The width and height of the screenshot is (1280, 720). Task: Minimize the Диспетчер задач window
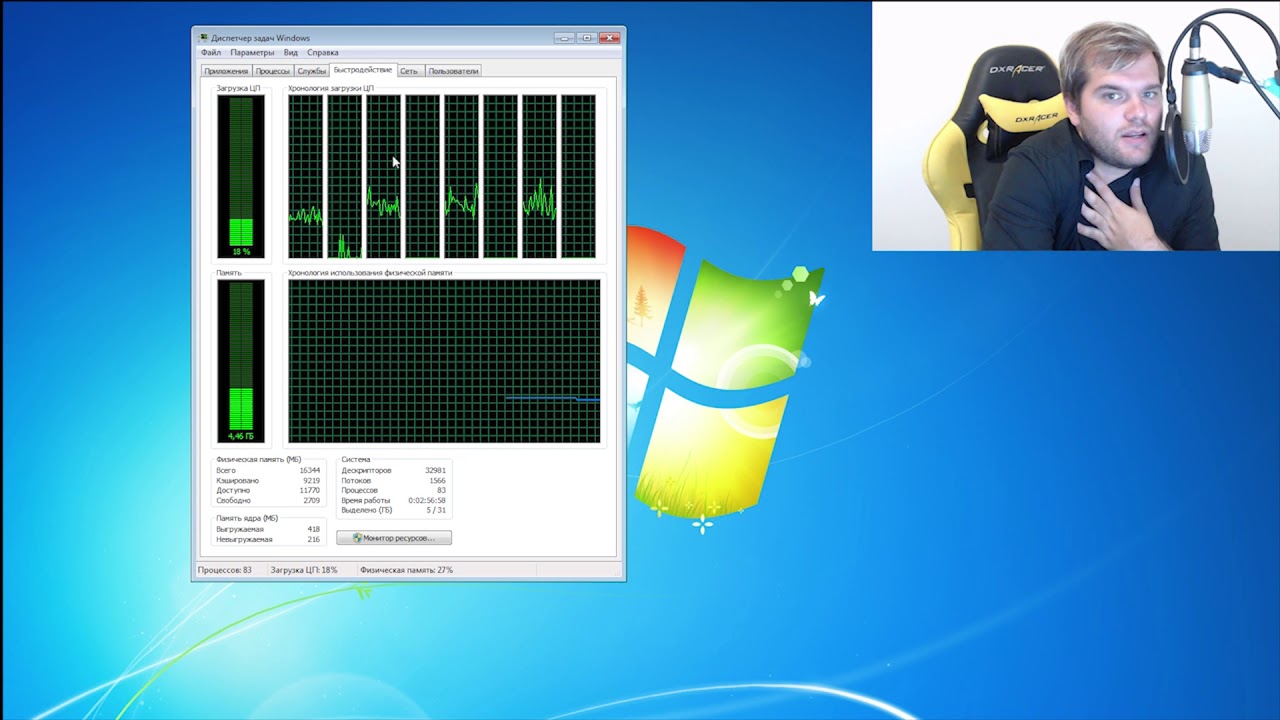coord(565,38)
